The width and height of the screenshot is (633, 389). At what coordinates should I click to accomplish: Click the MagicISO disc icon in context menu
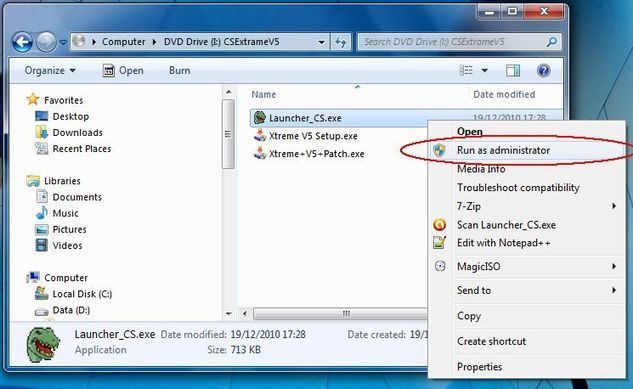pyautogui.click(x=439, y=266)
